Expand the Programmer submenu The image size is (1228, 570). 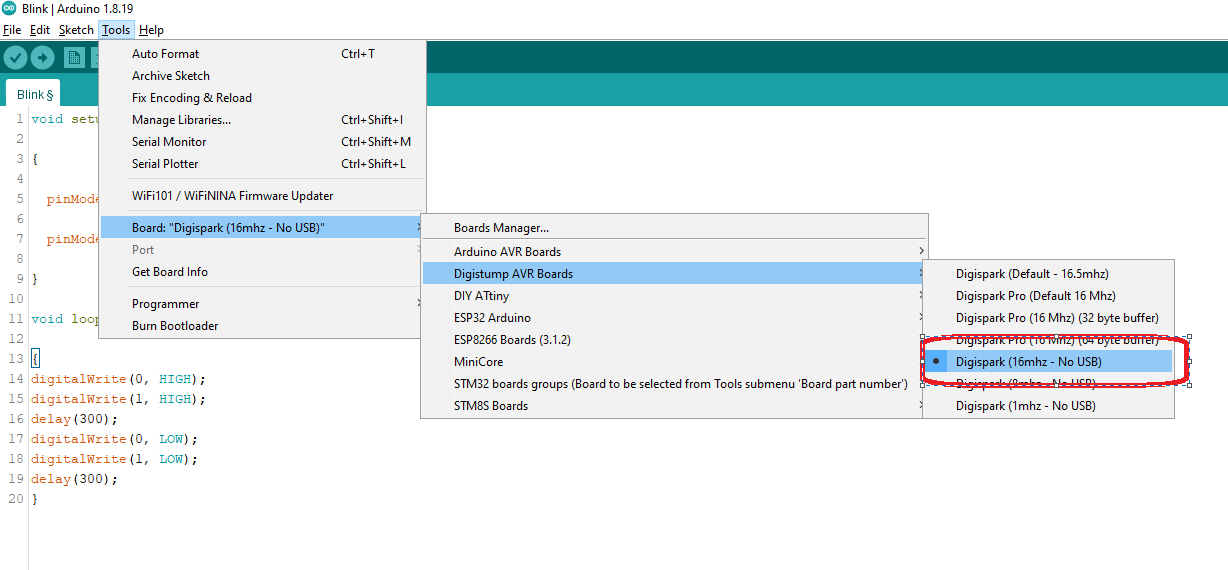[x=263, y=304]
